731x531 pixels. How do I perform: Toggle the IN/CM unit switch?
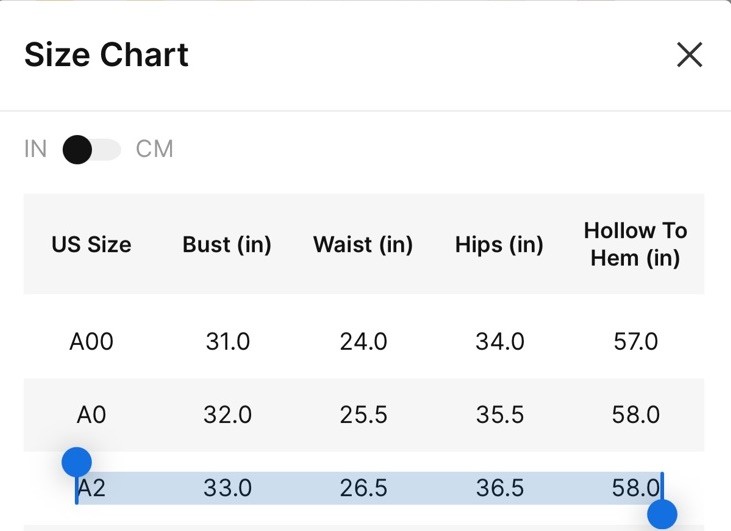tap(92, 150)
